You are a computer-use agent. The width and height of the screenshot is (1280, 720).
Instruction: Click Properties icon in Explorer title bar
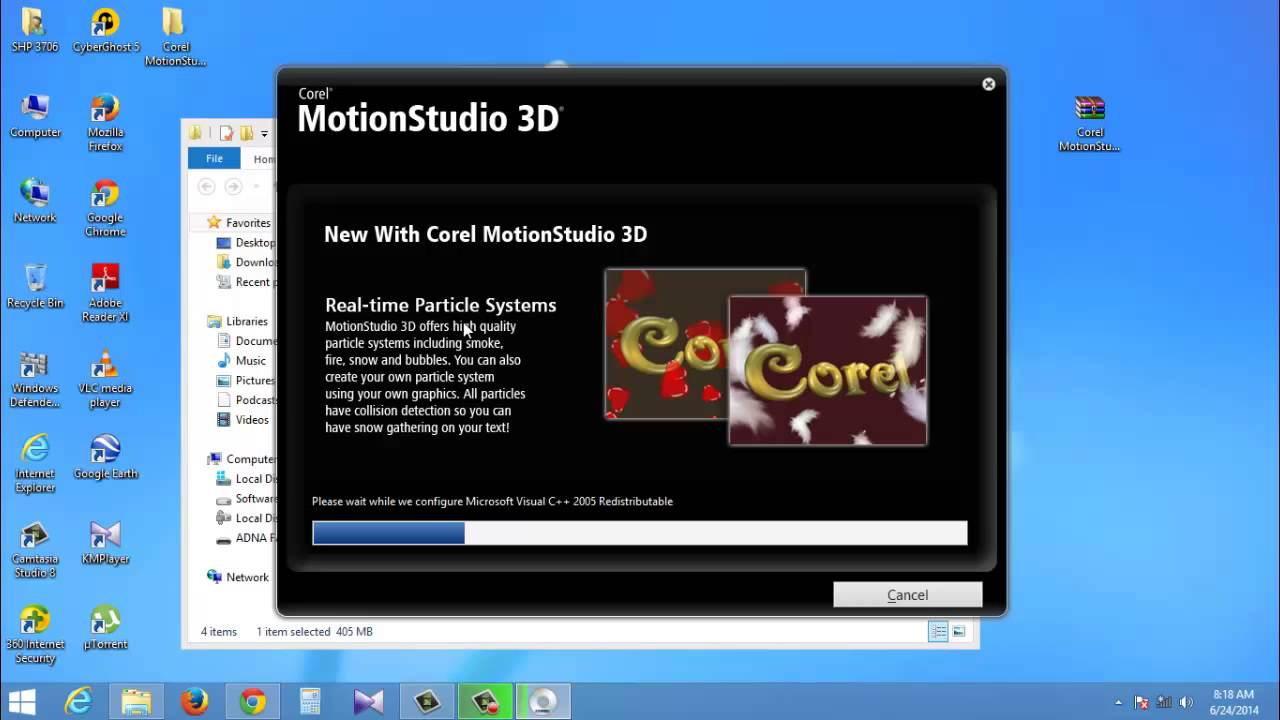[x=227, y=133]
